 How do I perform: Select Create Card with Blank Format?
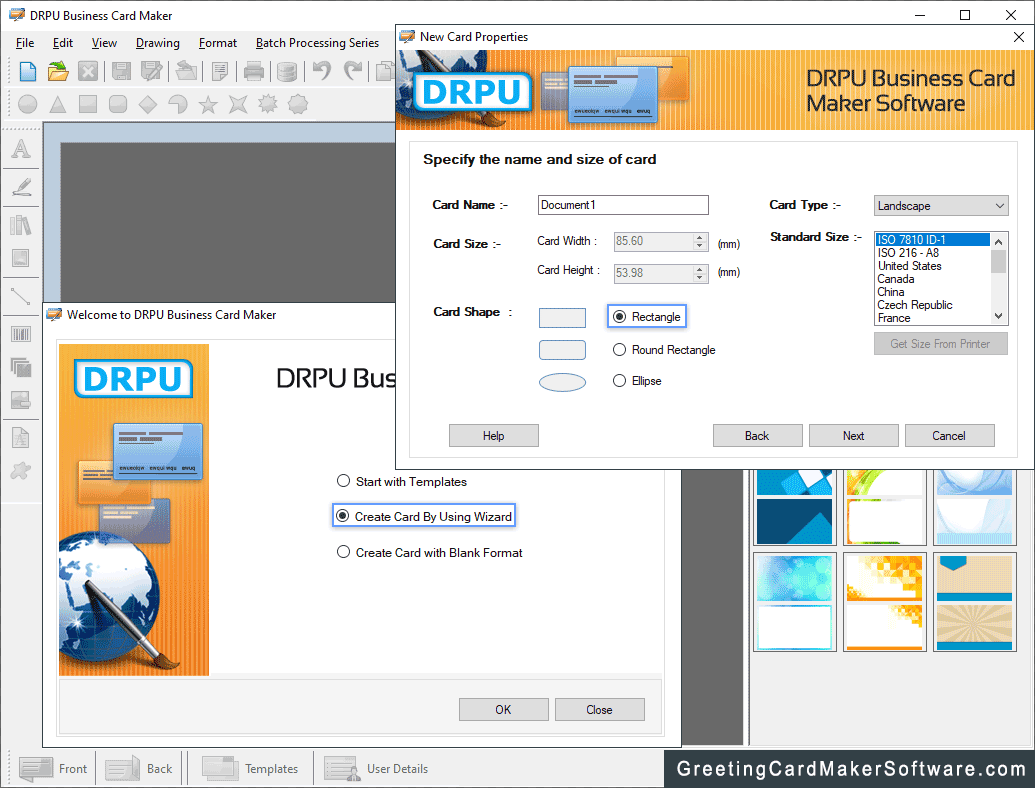tap(430, 552)
